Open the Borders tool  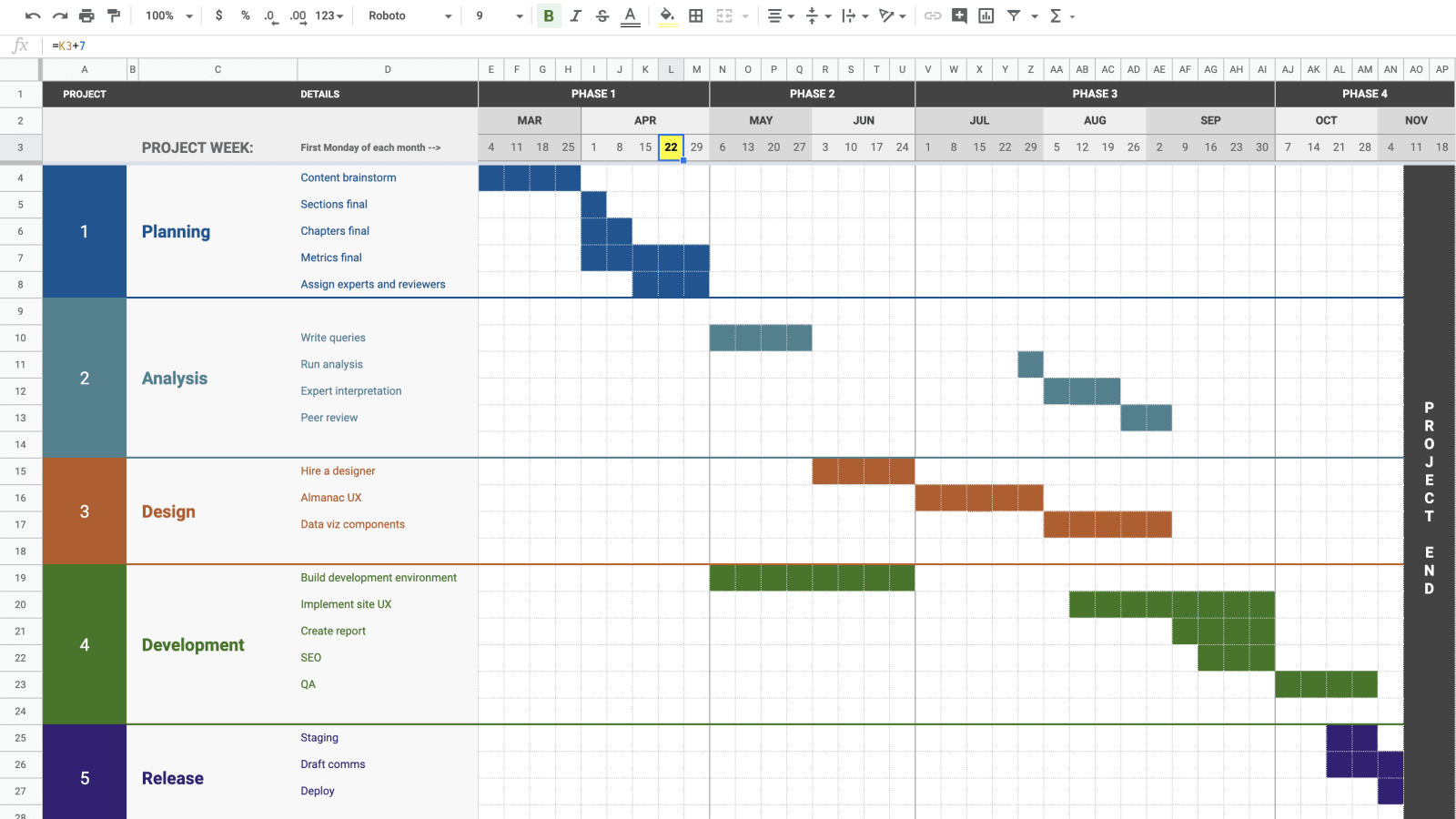pyautogui.click(x=696, y=15)
